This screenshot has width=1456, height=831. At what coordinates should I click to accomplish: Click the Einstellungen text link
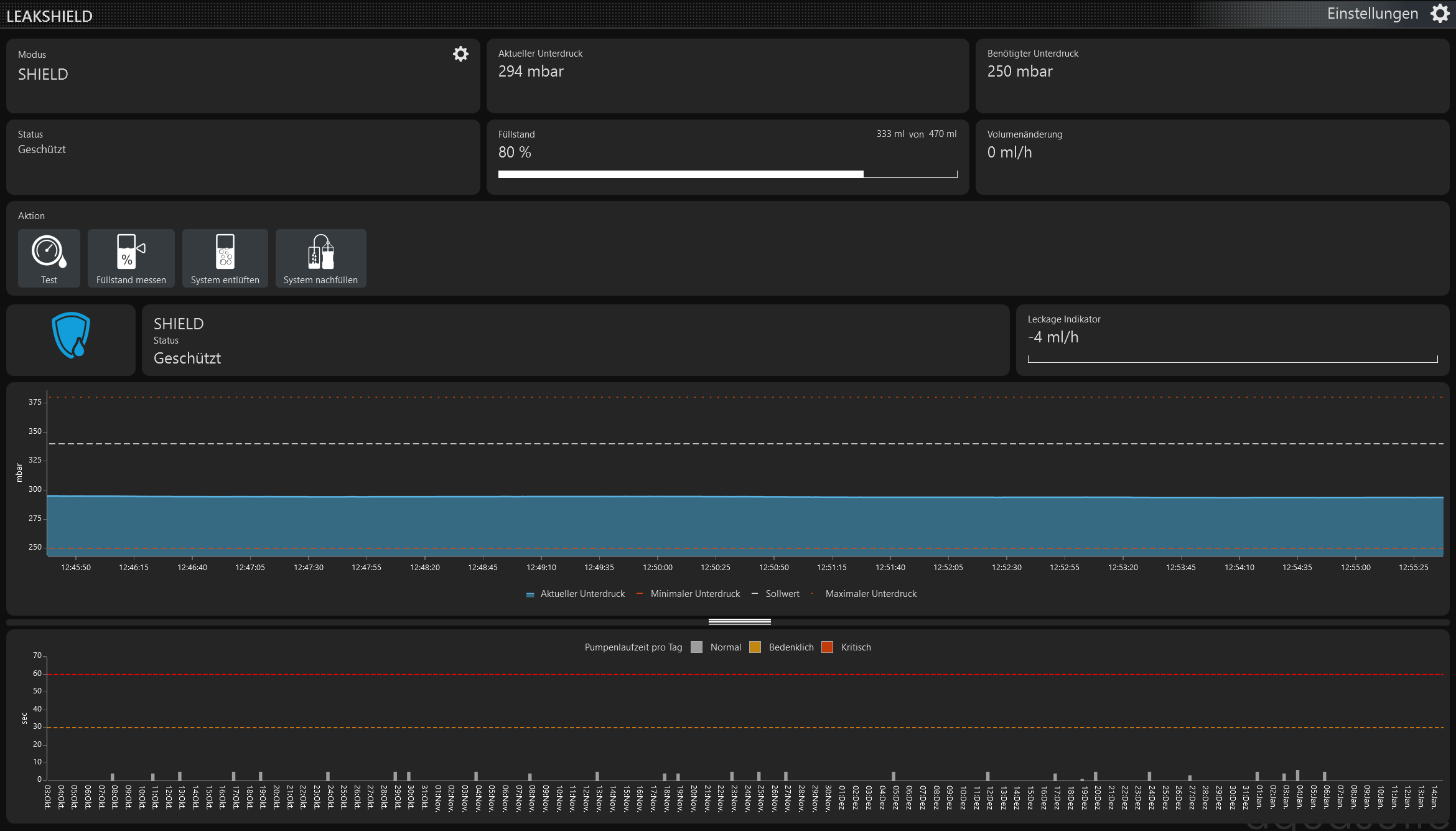tap(1372, 14)
